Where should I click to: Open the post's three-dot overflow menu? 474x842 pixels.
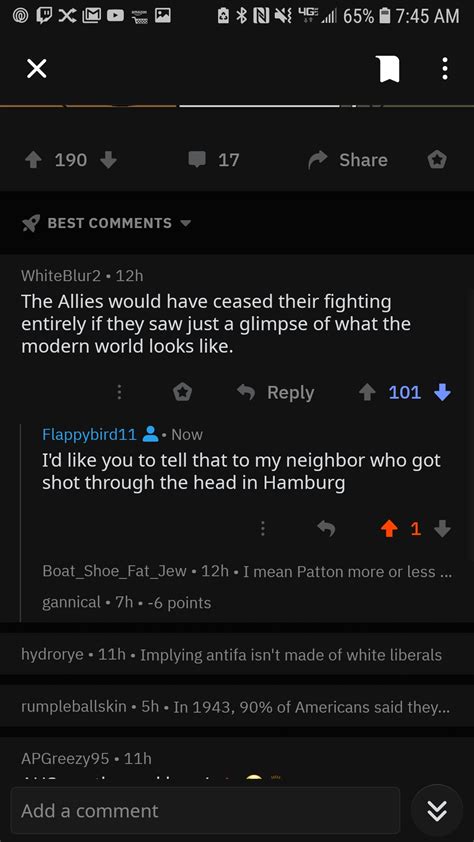point(444,69)
